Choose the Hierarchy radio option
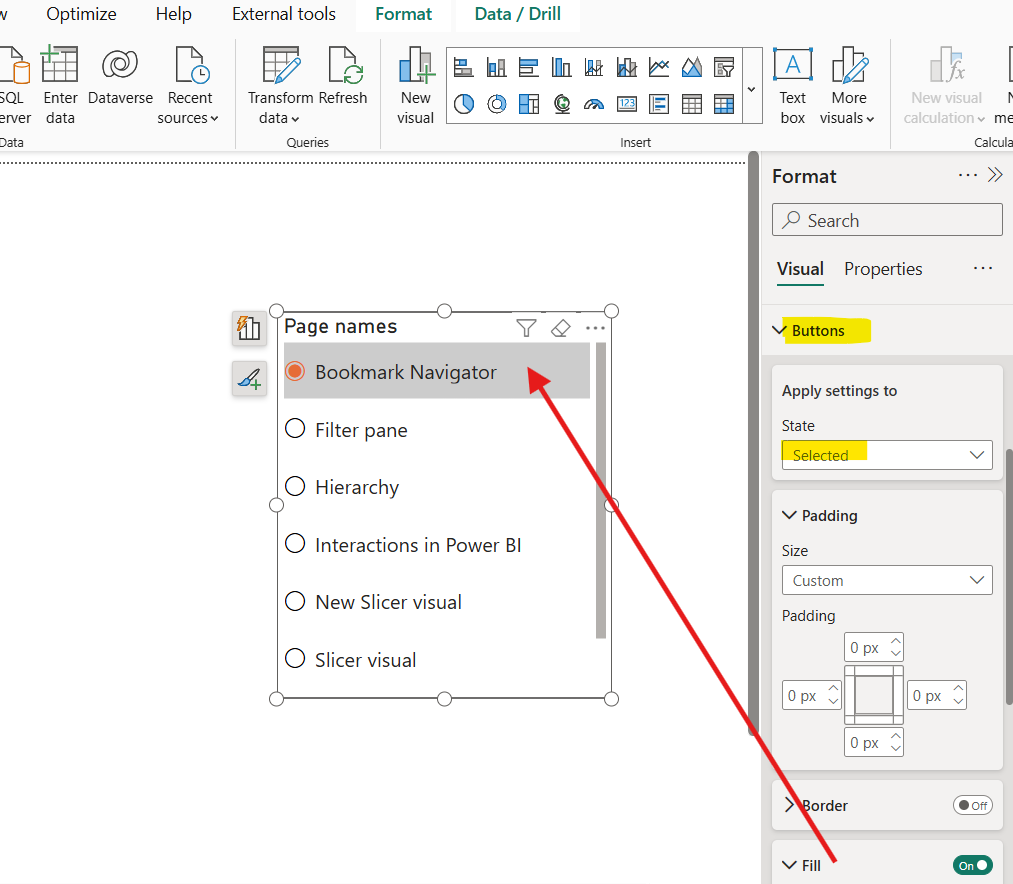The image size is (1013, 884). click(295, 486)
